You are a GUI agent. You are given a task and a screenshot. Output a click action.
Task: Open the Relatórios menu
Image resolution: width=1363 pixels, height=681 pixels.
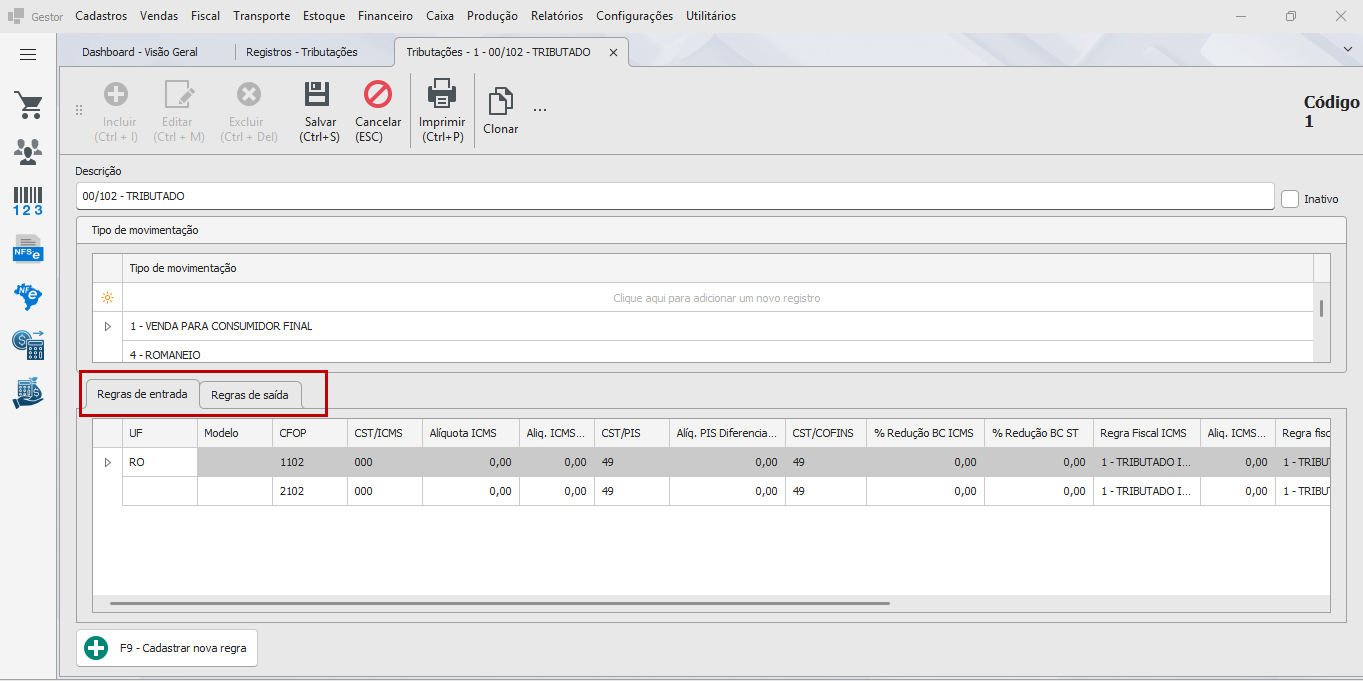point(557,16)
